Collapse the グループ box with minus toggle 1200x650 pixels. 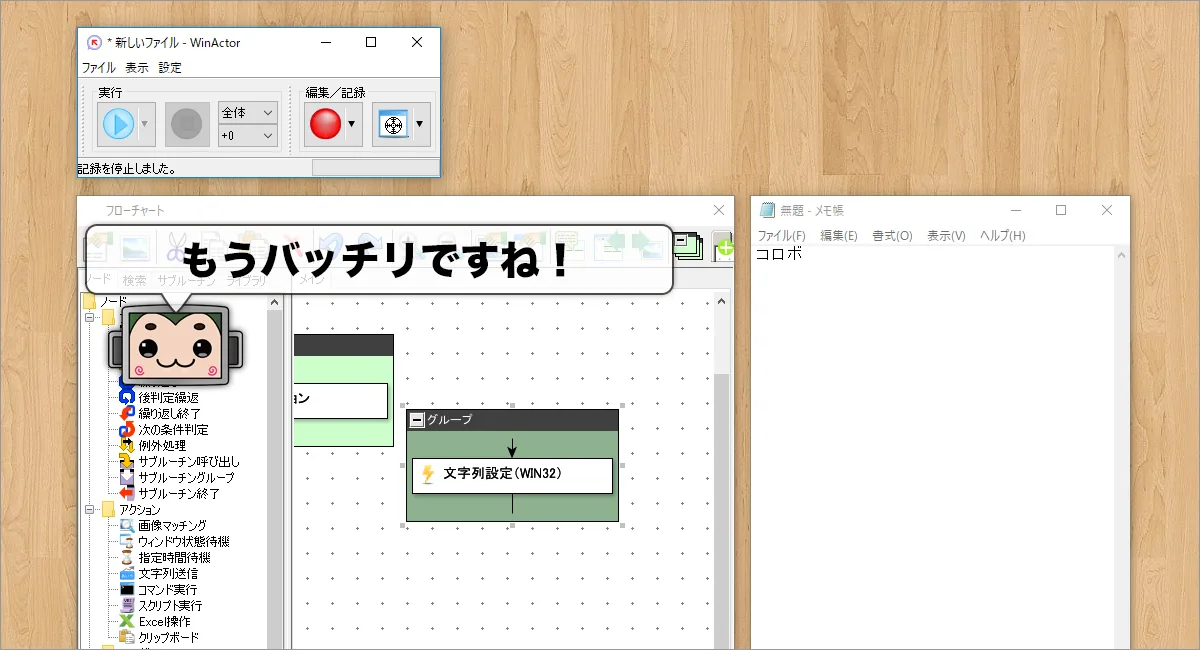[417, 420]
